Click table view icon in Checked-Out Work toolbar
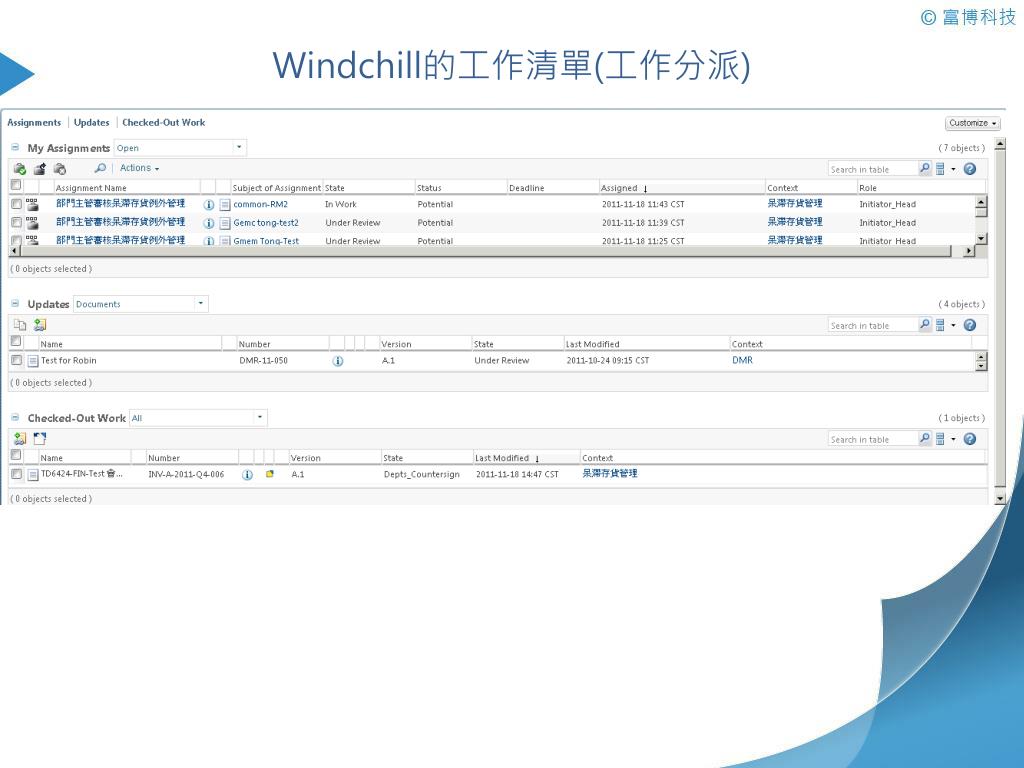The width and height of the screenshot is (1024, 768). tap(940, 439)
